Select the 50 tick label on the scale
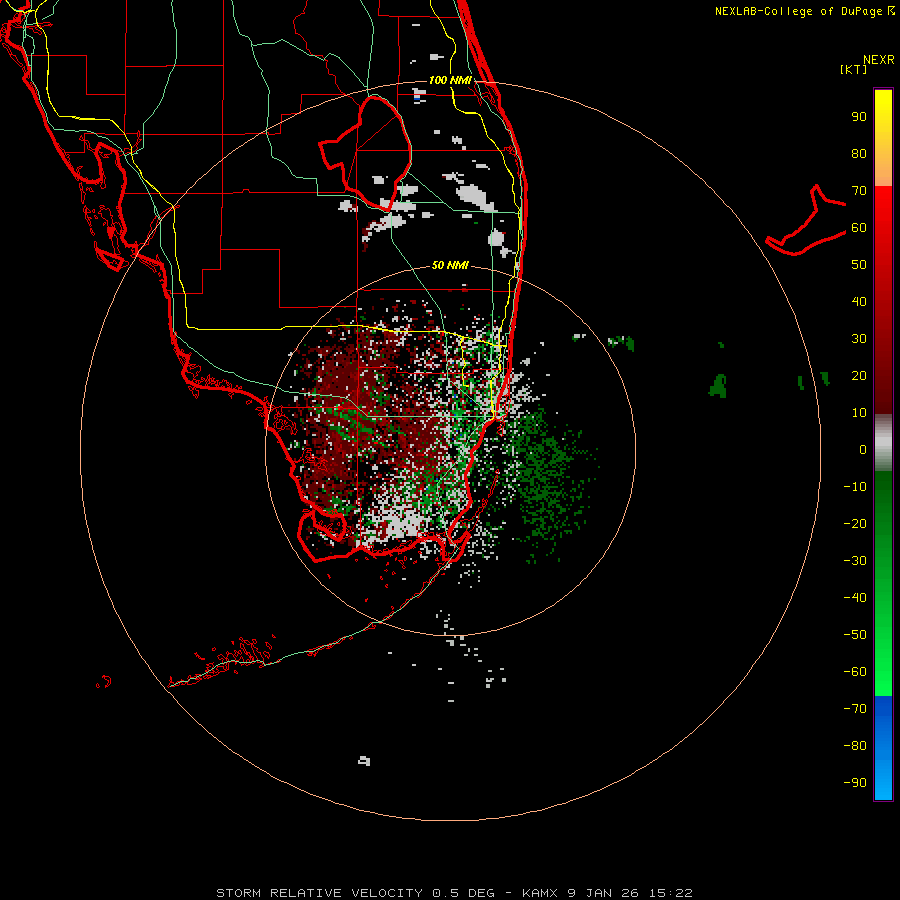 859,265
